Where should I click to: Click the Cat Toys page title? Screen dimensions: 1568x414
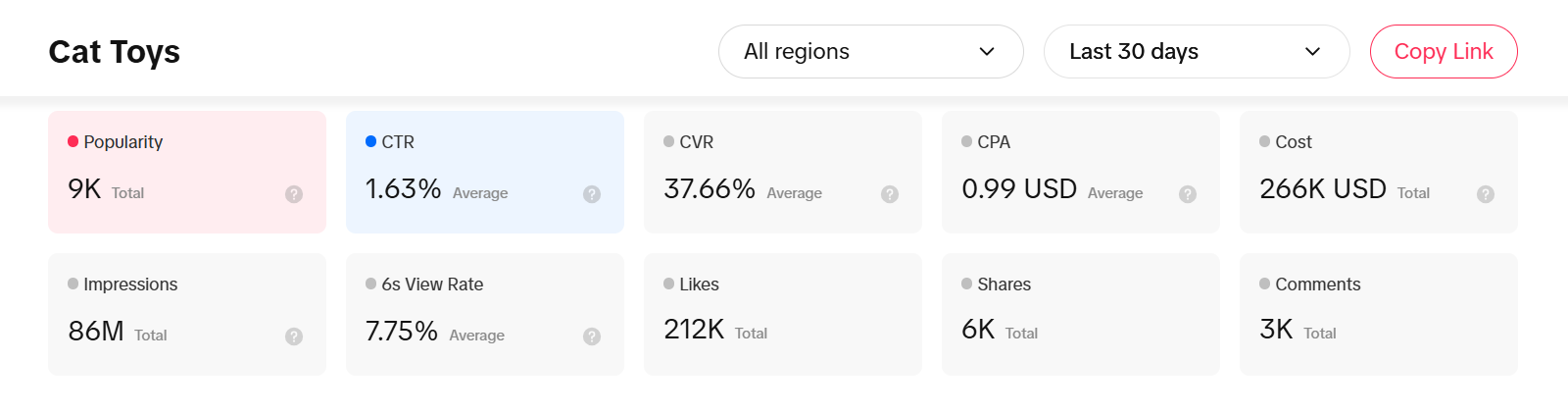coord(115,52)
